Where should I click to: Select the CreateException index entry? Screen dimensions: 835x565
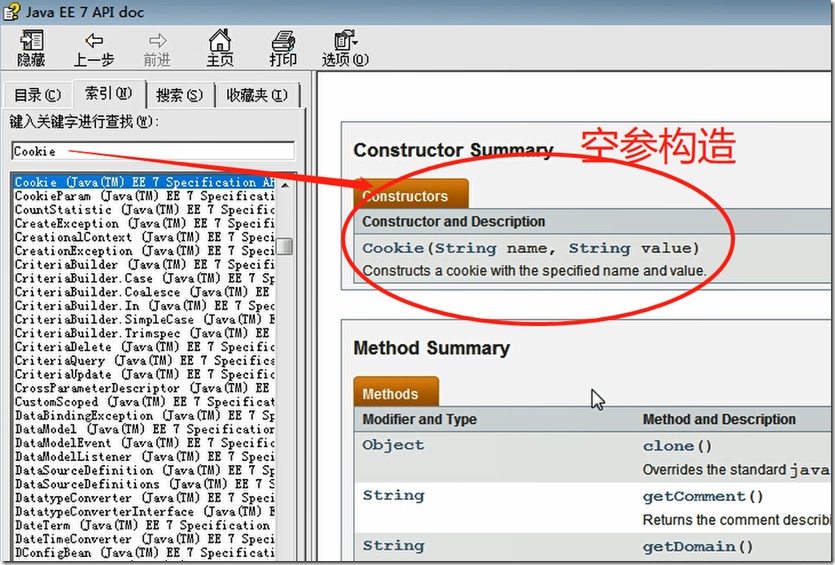tap(144, 224)
